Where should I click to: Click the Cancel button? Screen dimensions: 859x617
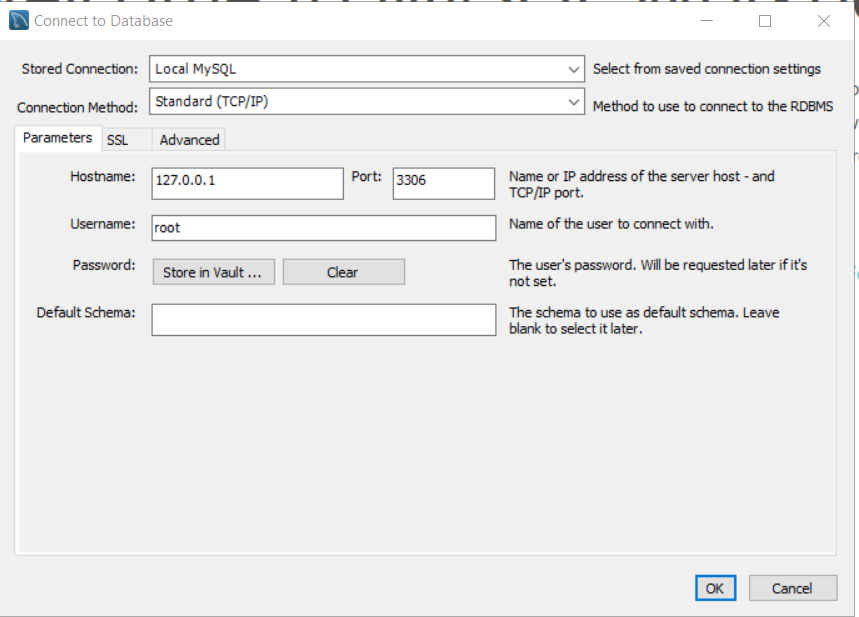click(793, 589)
